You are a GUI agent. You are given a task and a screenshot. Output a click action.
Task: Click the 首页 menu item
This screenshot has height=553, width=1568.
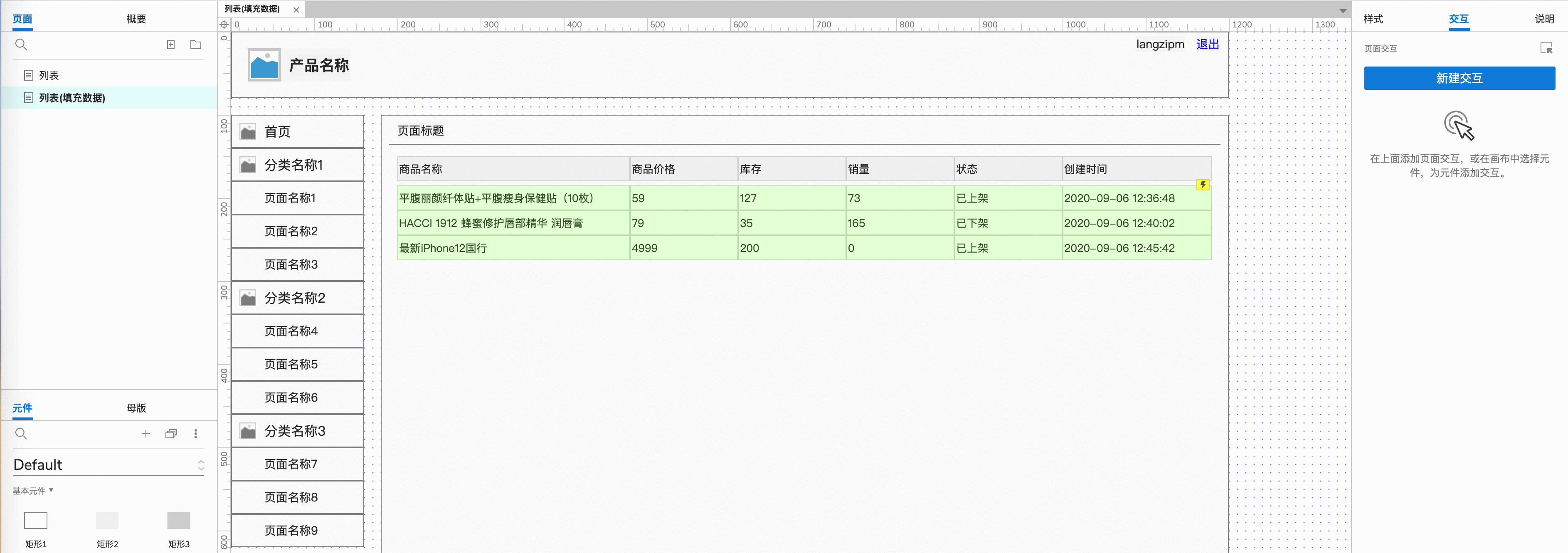pos(298,131)
